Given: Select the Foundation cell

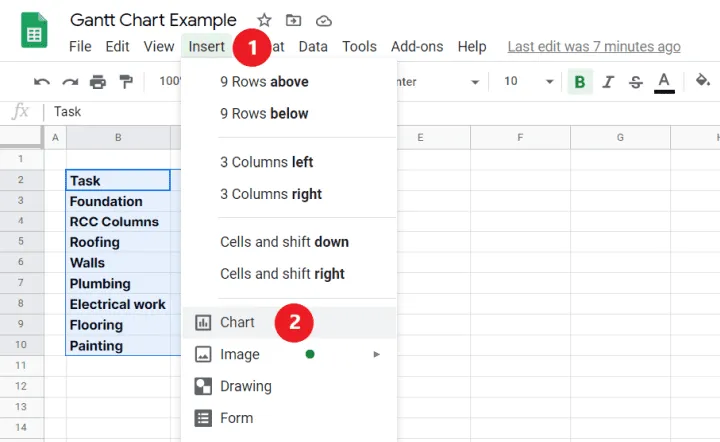Looking at the screenshot, I should tap(118, 201).
